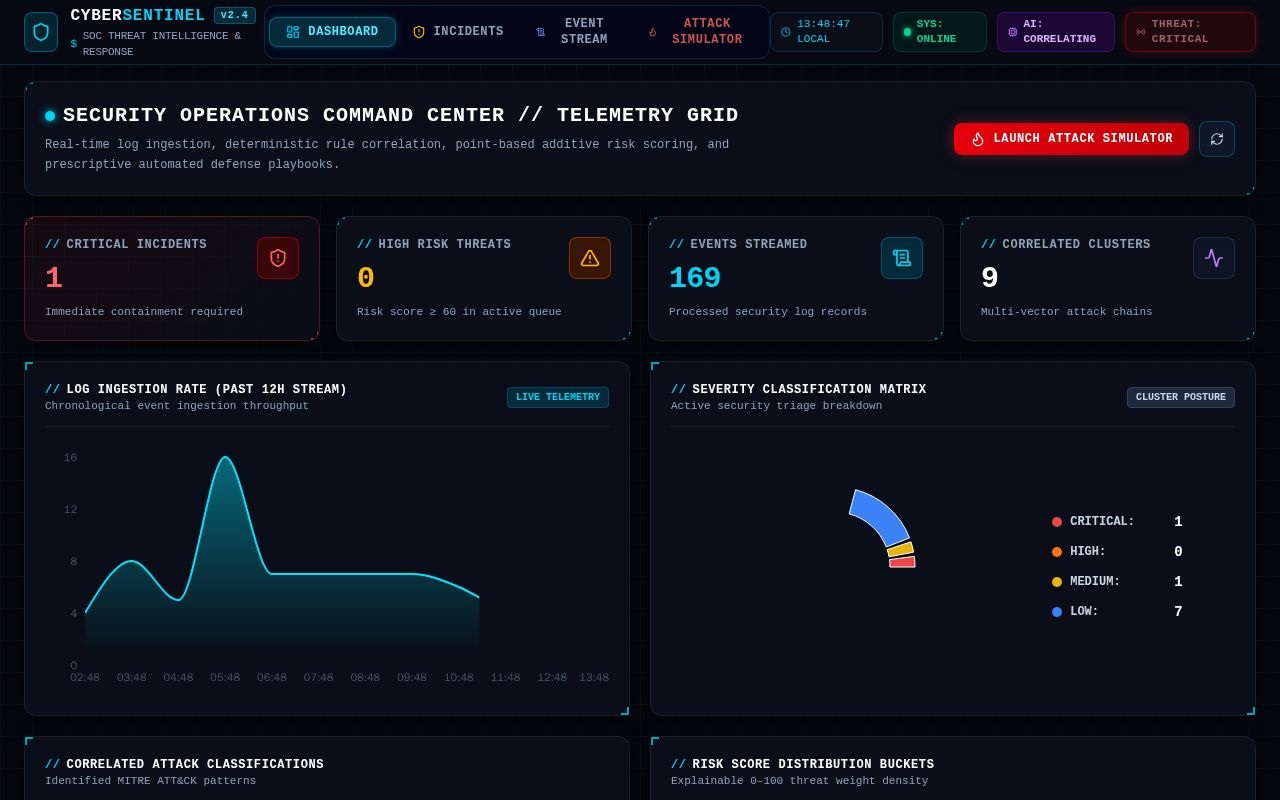Switch to the Incidents tab
1280x800 pixels.
[458, 32]
